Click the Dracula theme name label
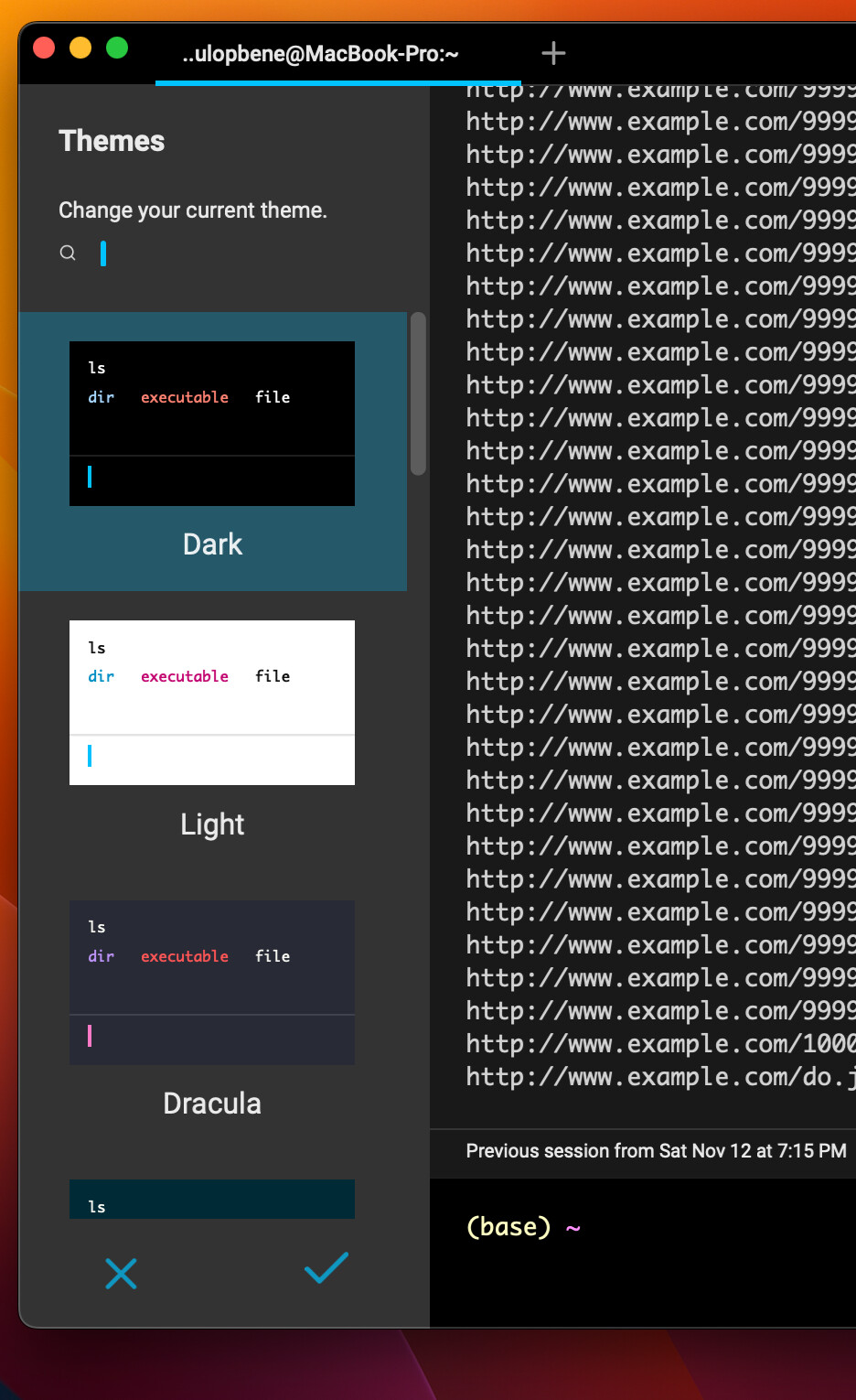The image size is (856, 1400). pos(212,1104)
